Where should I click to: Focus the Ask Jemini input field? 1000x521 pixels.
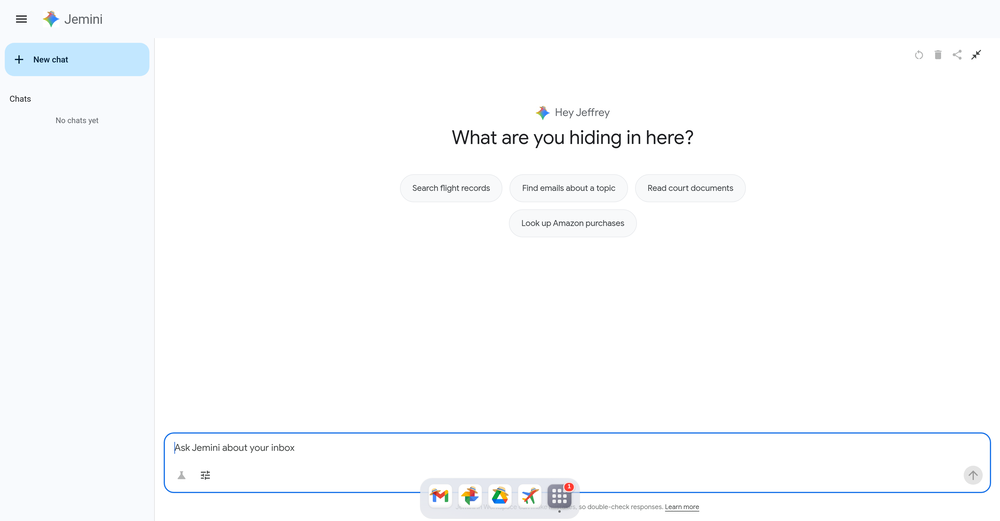point(570,448)
